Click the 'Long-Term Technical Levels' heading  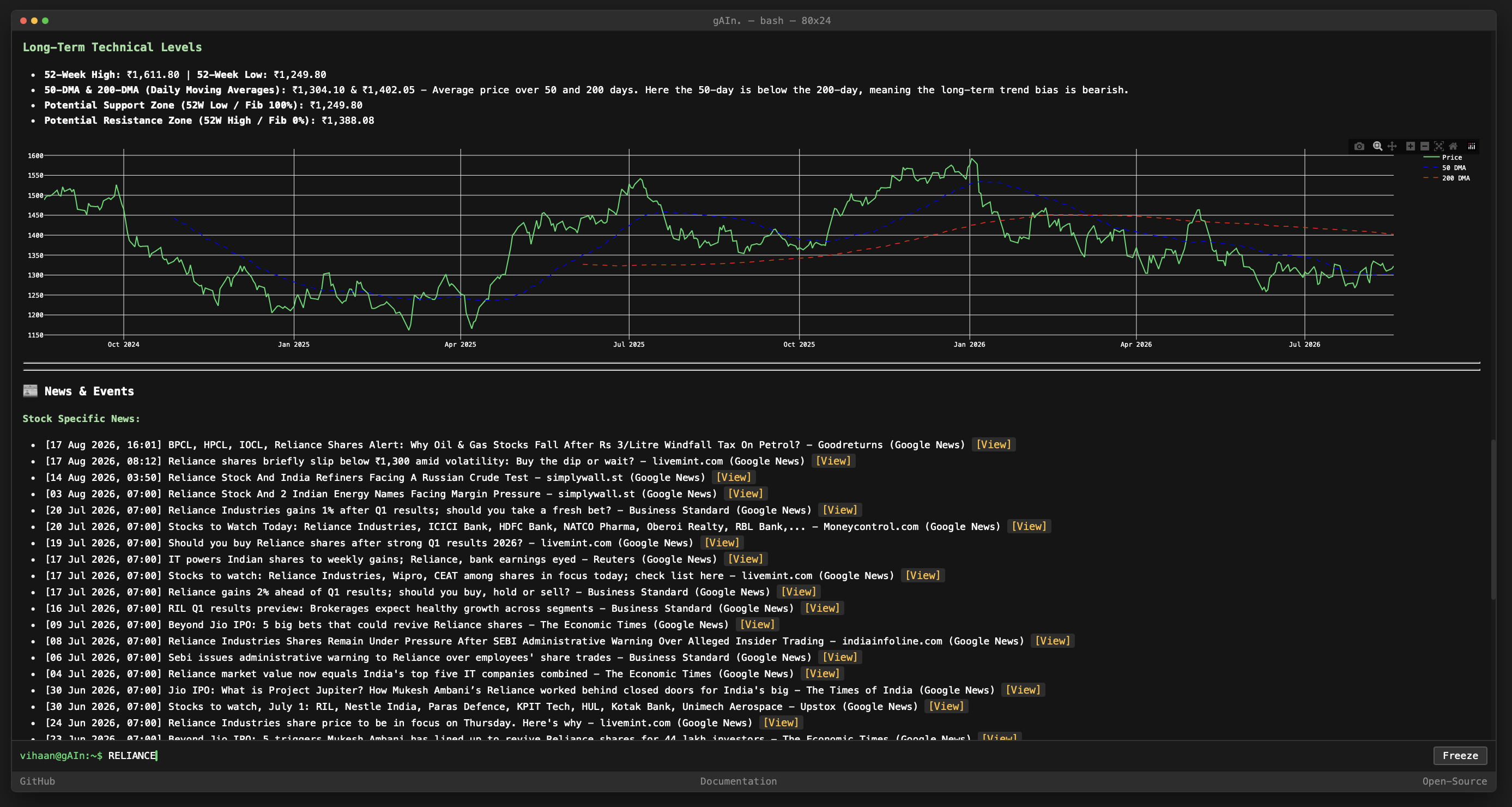point(112,47)
